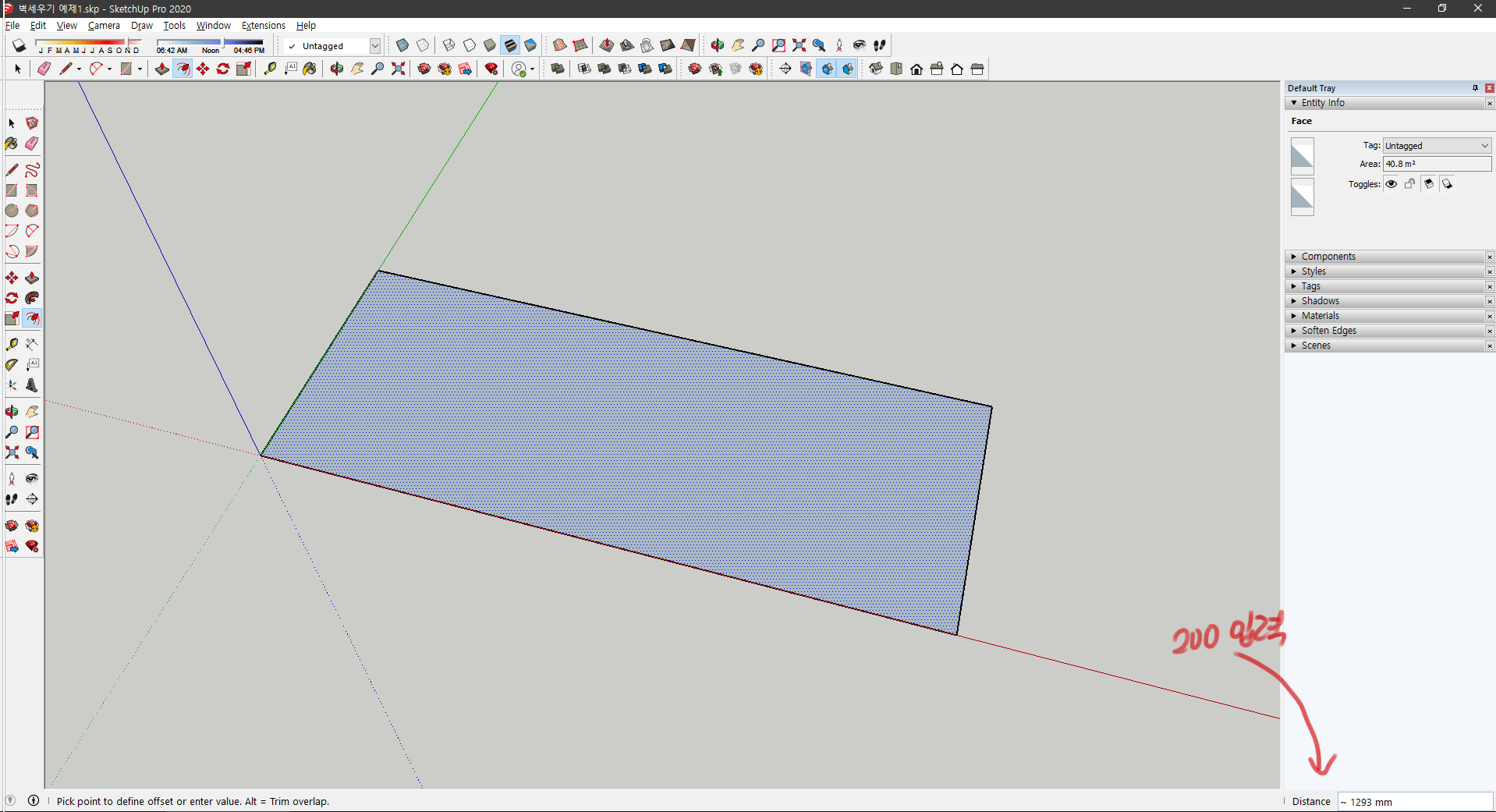Open the Extensions menu

pyautogui.click(x=264, y=26)
